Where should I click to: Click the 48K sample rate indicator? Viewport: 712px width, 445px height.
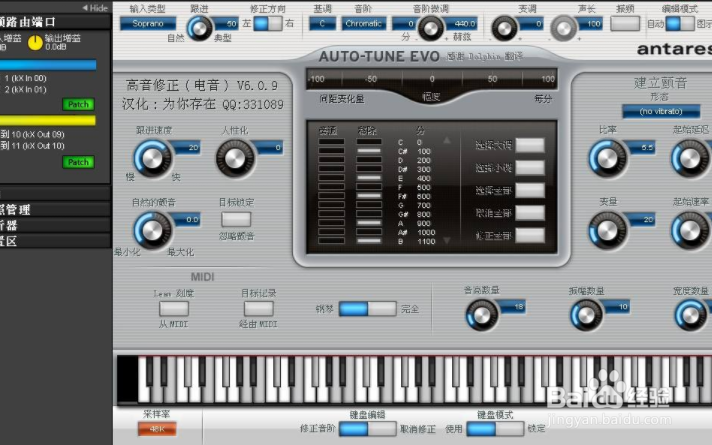point(157,429)
